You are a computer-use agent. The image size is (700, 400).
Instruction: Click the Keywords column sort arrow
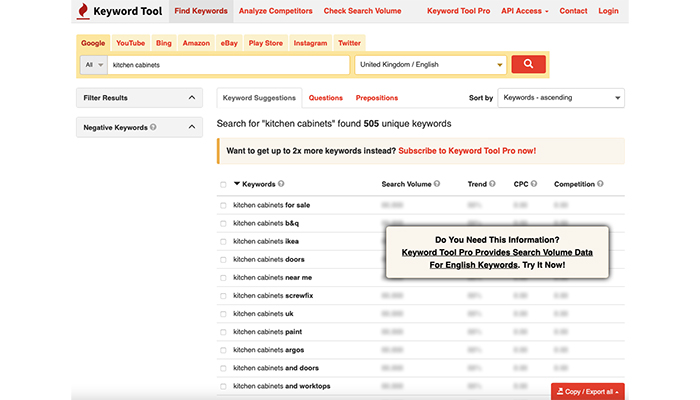237,183
